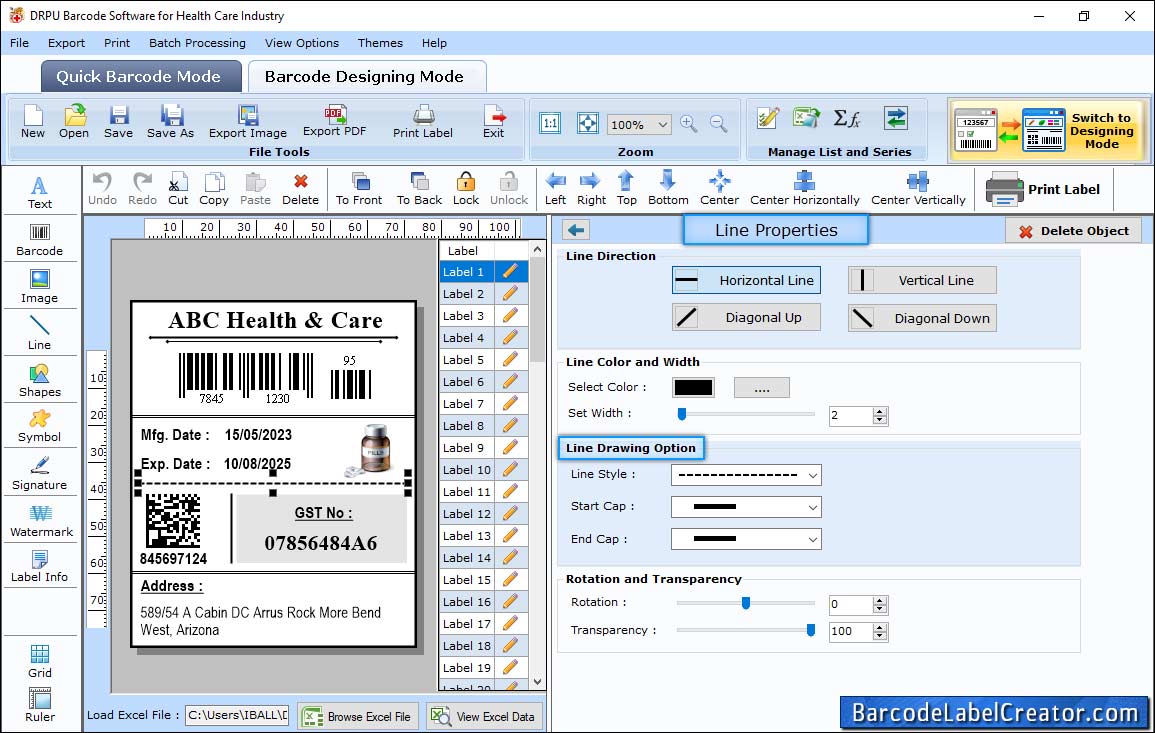
Task: Increase the Set Width spinner value
Action: click(x=880, y=411)
